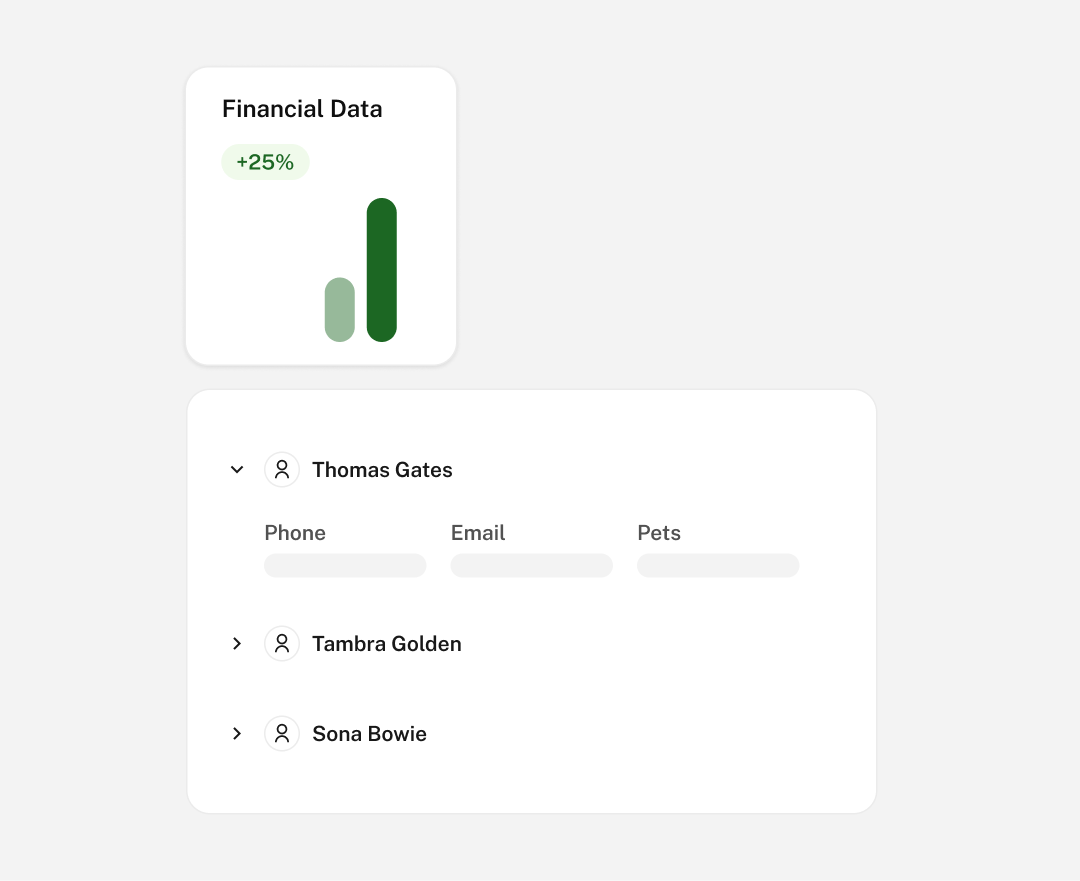Screen dimensions: 1080x881
Task: Click Thomas Gates' avatar icon
Action: pos(282,469)
